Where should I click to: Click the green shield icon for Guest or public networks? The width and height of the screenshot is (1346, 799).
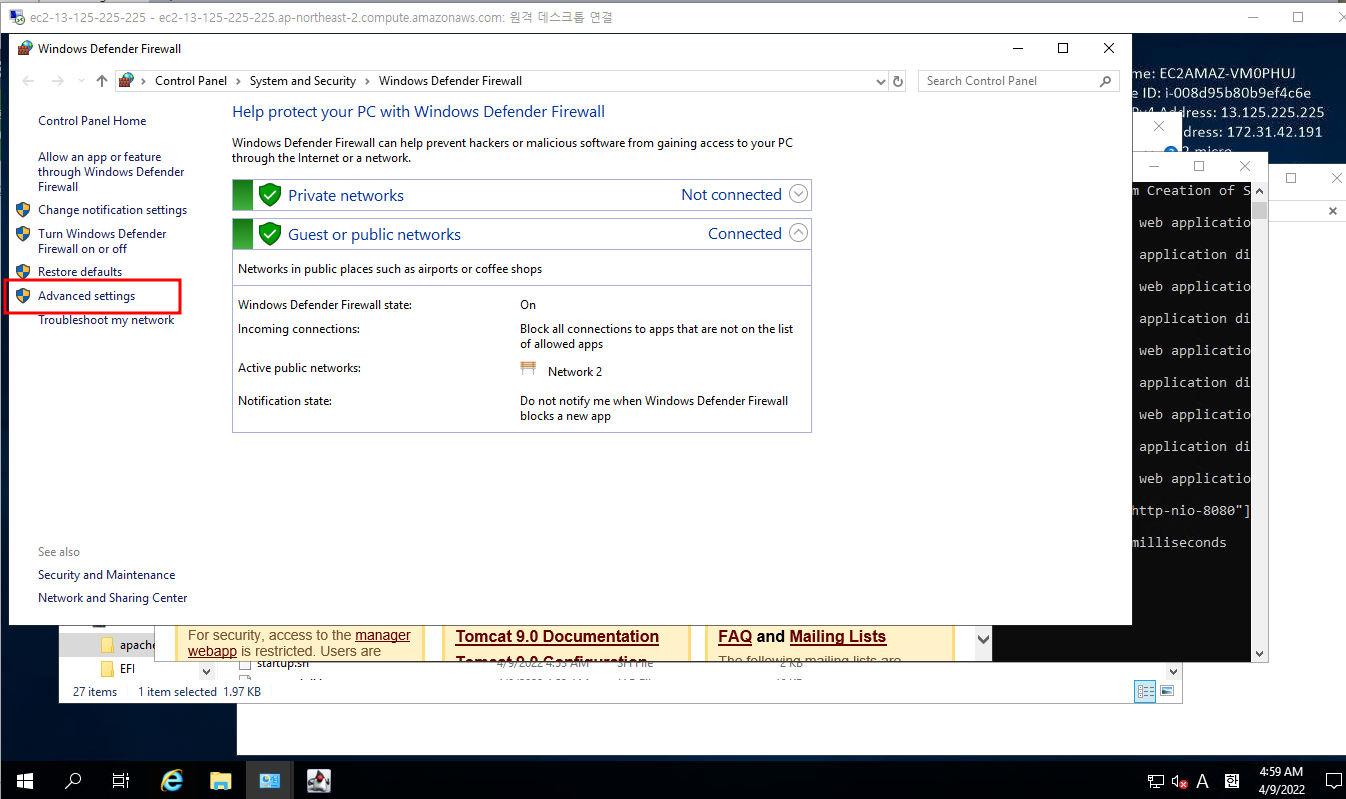coord(269,234)
